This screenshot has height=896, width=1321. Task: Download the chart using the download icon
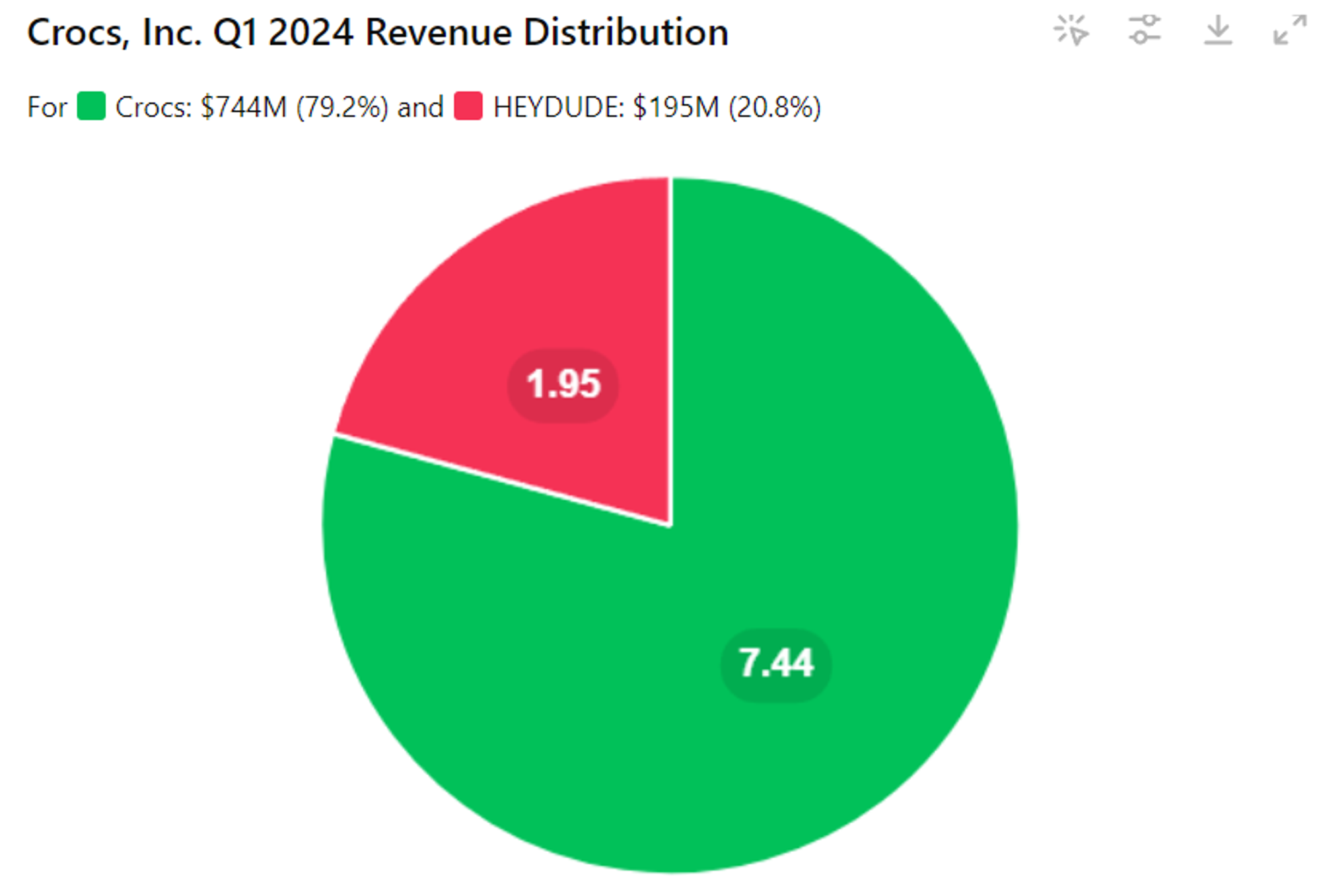tap(1217, 30)
